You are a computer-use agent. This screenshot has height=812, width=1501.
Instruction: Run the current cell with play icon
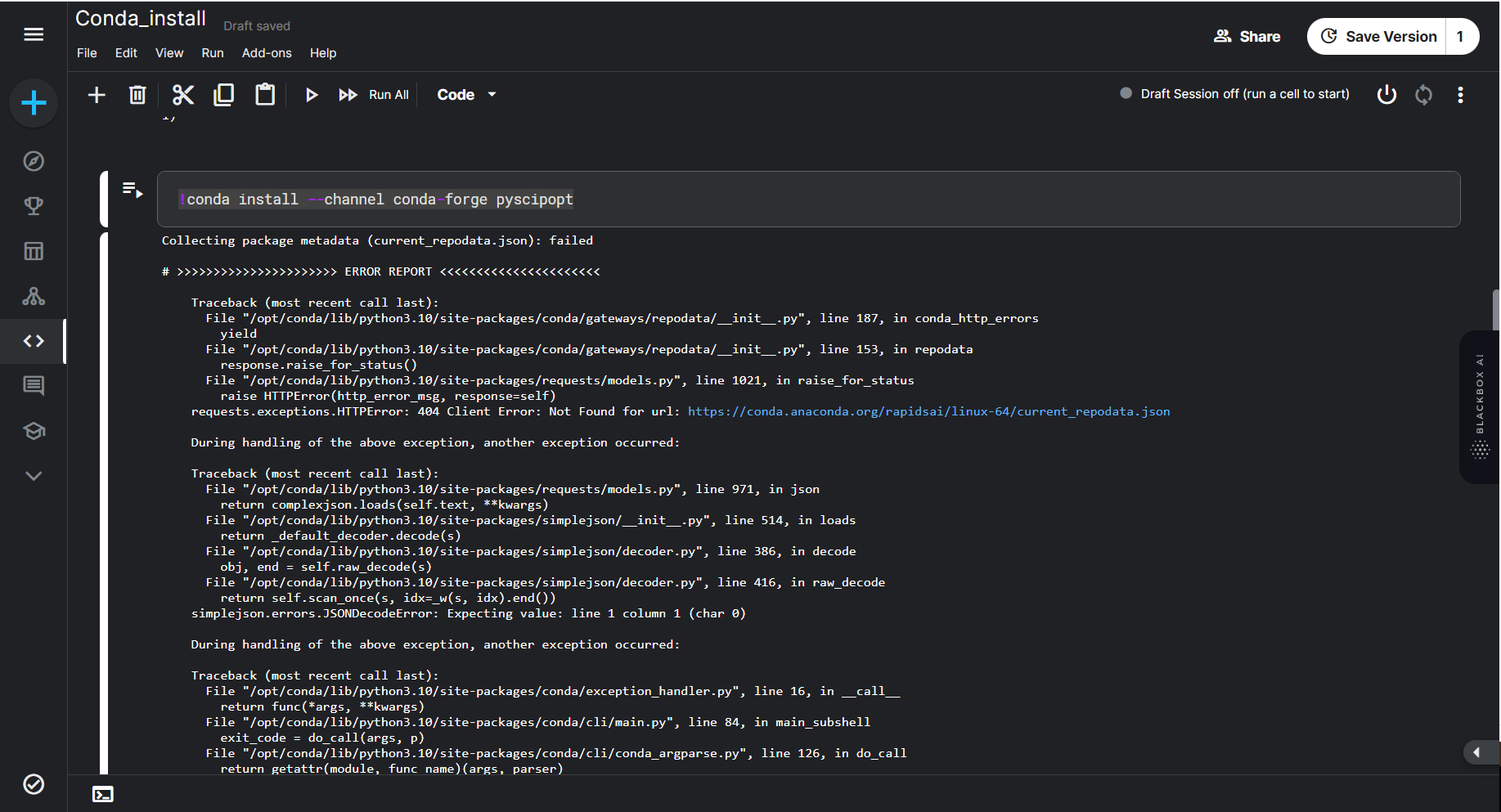pos(311,95)
